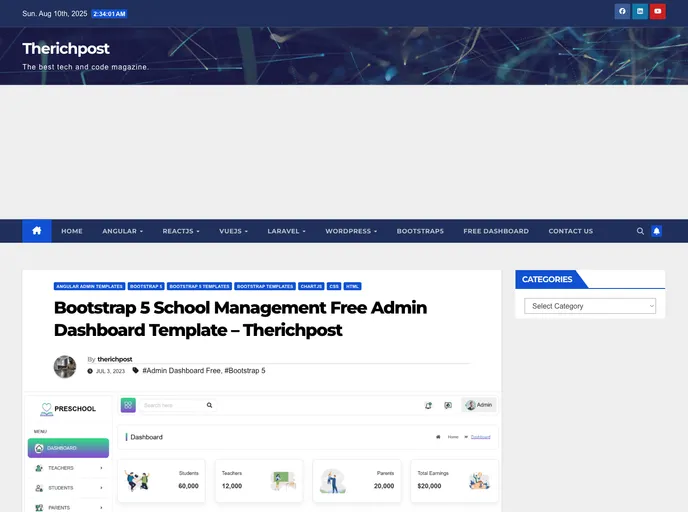Open the therichpost author link
The image size is (688, 512).
tap(115, 359)
